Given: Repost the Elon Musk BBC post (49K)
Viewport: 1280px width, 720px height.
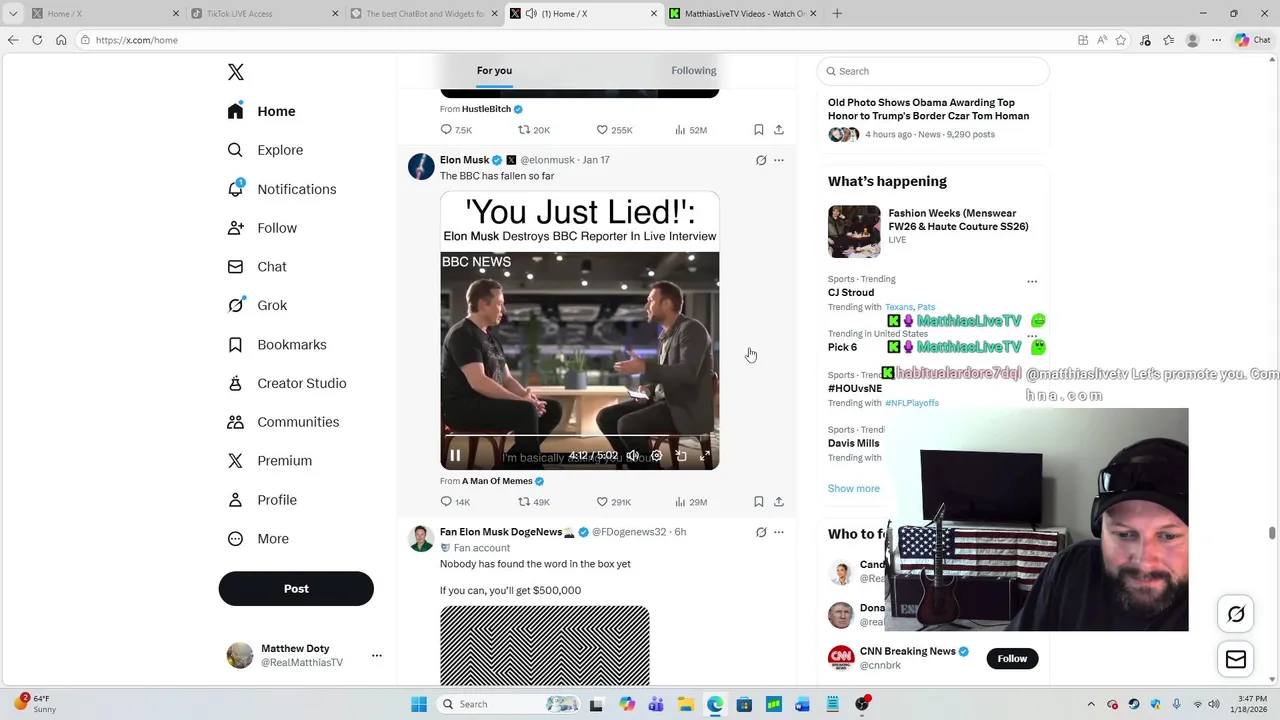Looking at the screenshot, I should (533, 502).
